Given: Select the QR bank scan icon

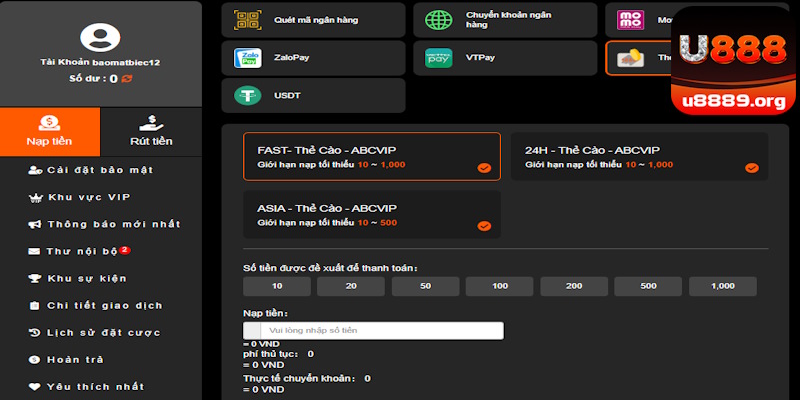Looking at the screenshot, I should (247, 19).
